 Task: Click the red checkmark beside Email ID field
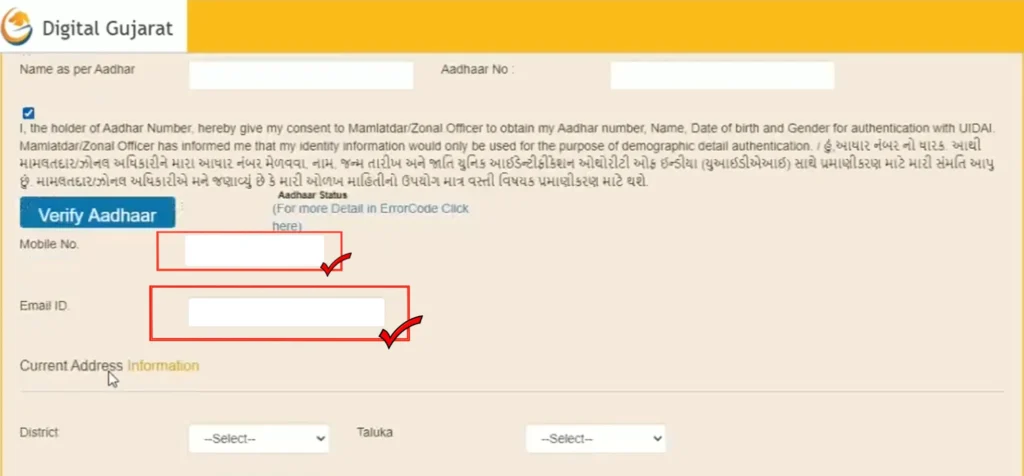tap(401, 331)
